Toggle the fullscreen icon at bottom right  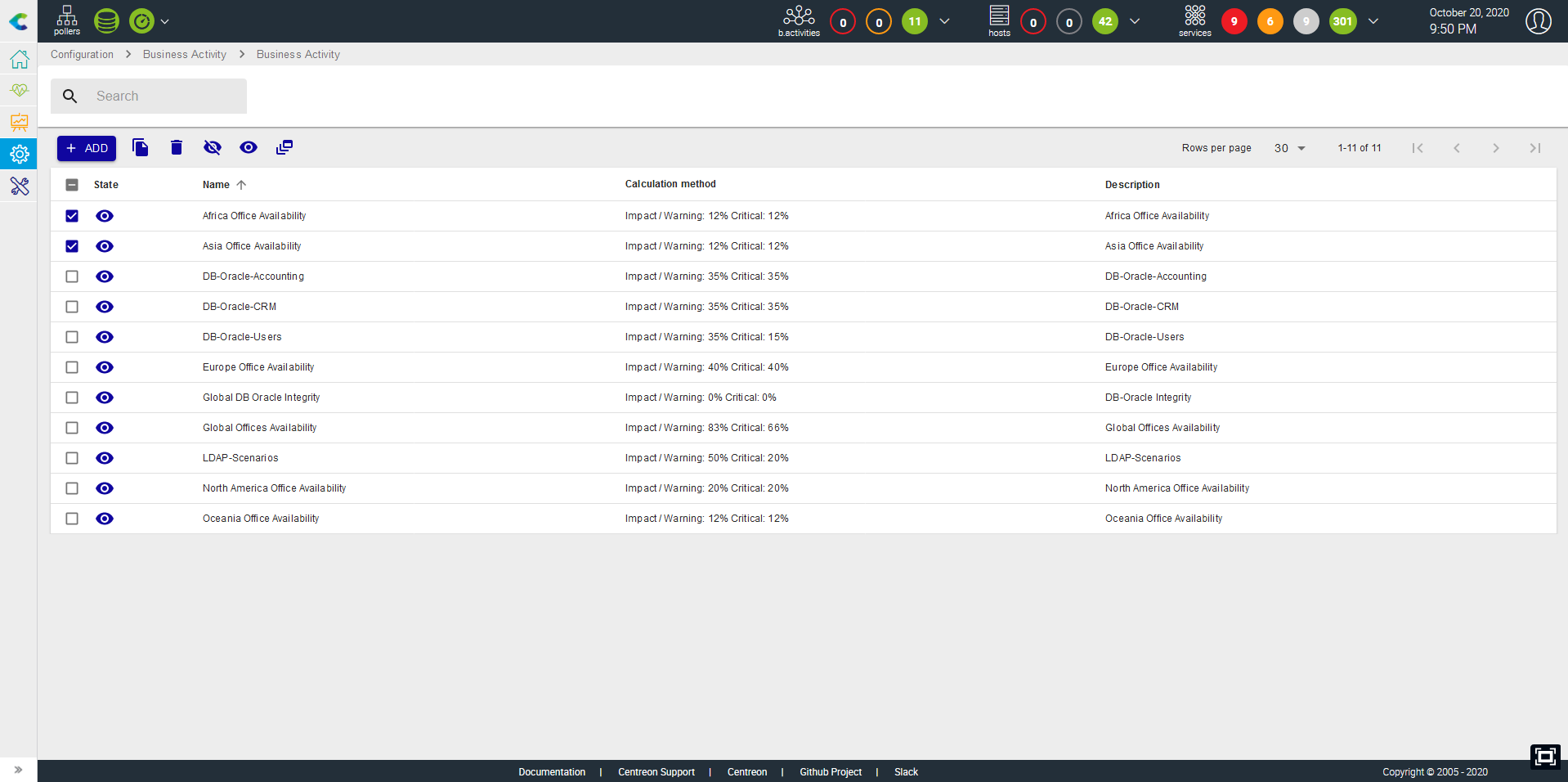pos(1544,757)
